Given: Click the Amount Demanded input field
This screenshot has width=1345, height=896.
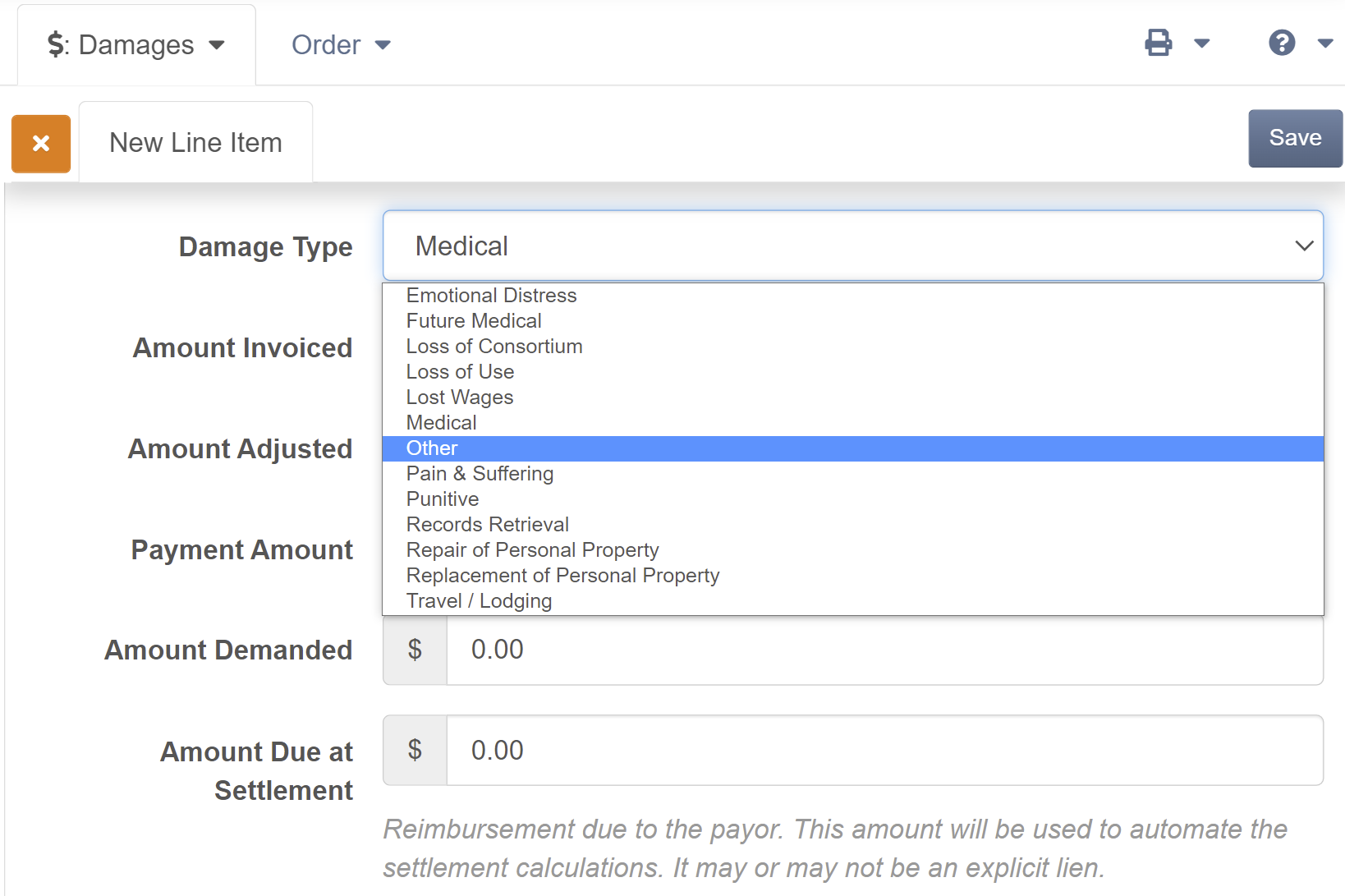Looking at the screenshot, I should [884, 650].
